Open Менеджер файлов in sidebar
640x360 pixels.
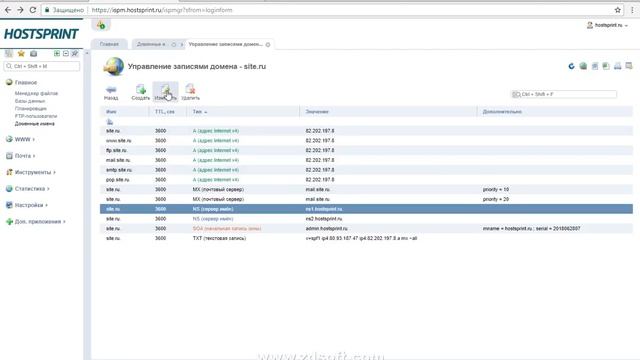tap(36, 93)
